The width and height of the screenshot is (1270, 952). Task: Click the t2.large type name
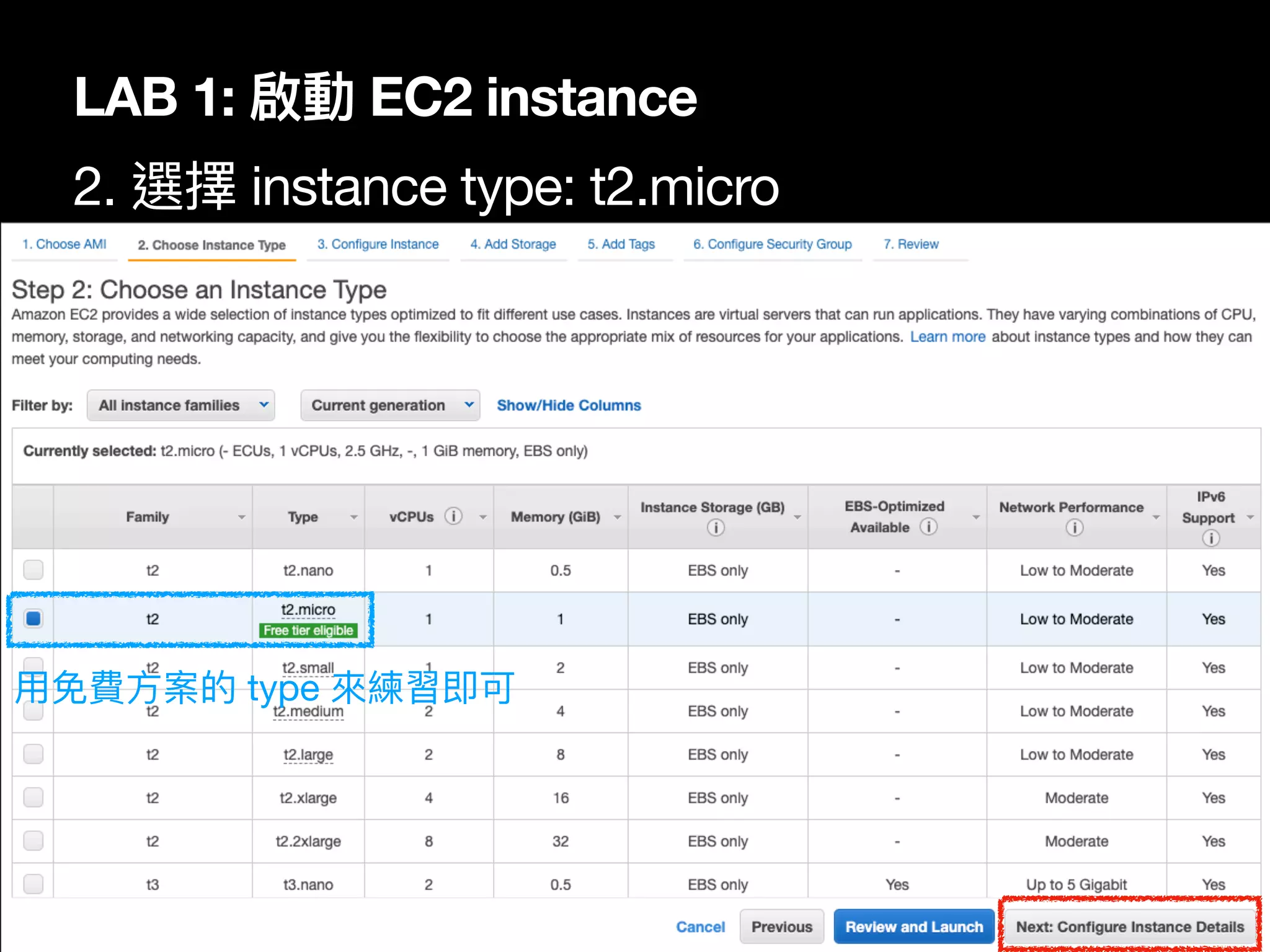pos(308,755)
